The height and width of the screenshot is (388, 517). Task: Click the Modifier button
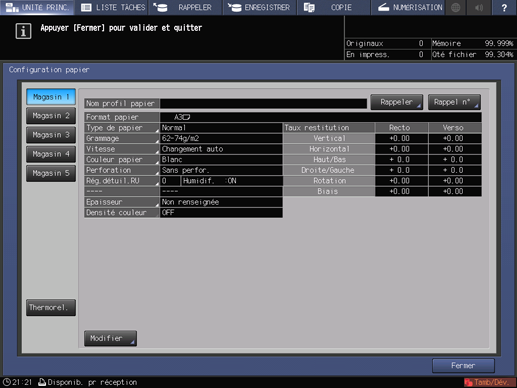tap(110, 338)
